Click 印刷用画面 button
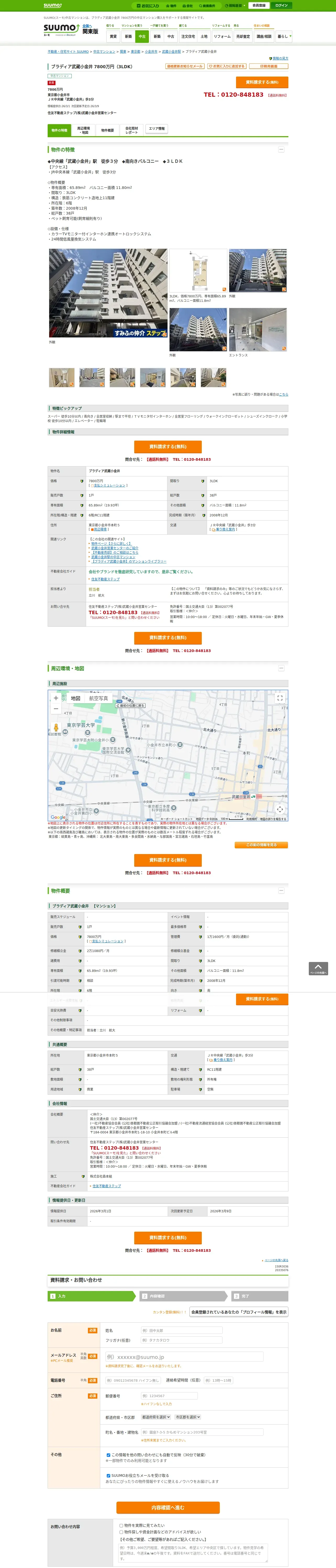This screenshot has height=1568, width=336. click(268, 66)
